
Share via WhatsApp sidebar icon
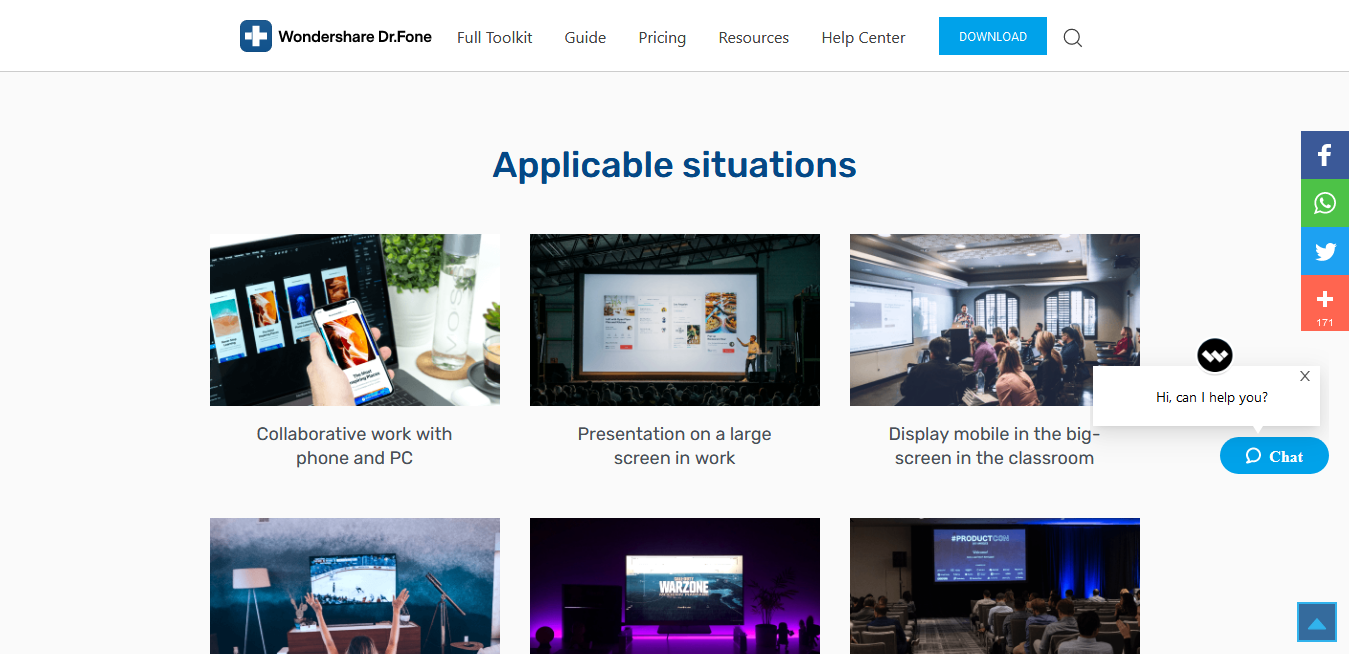(1325, 203)
